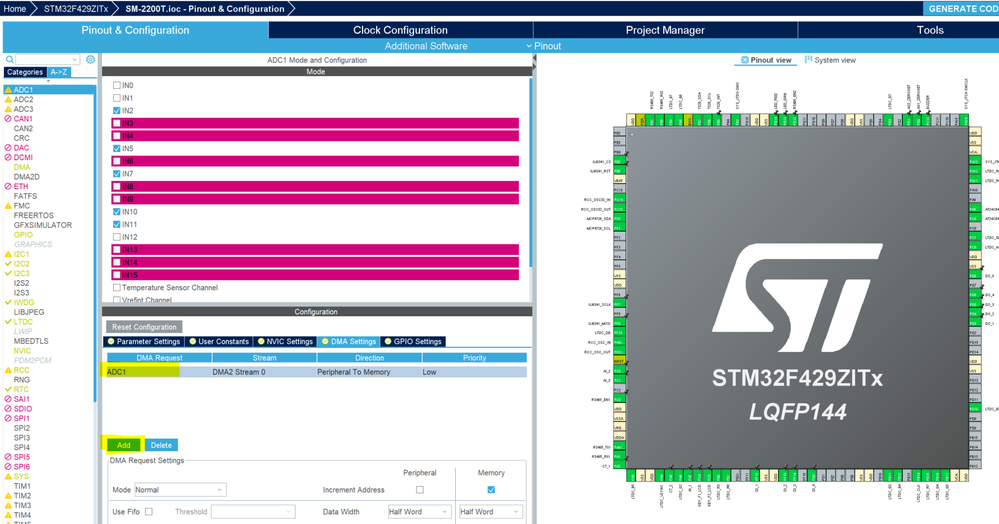Uncheck the IN11 channel checkbox
This screenshot has width=999, height=524.
click(x=117, y=224)
